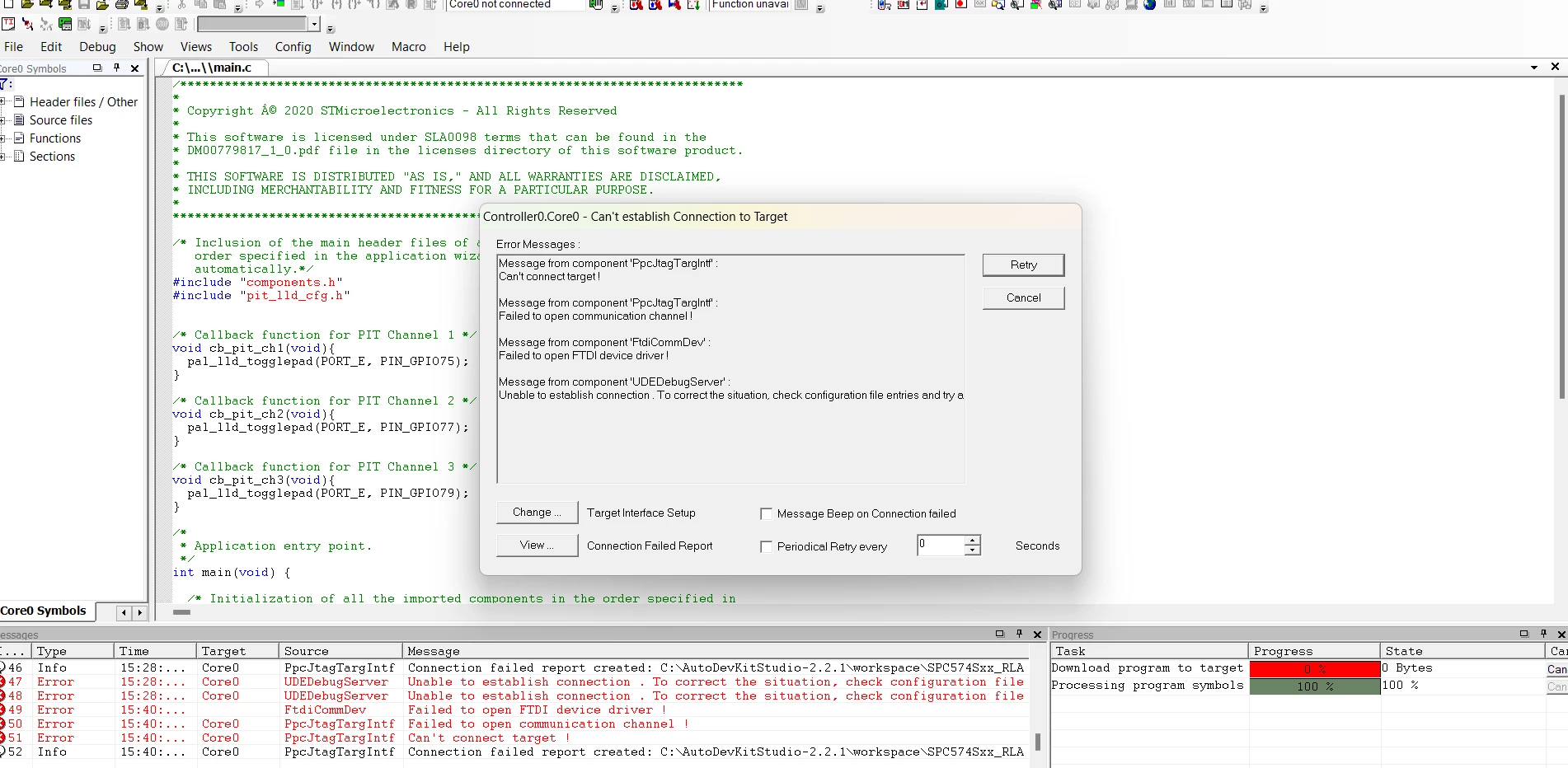Image resolution: width=1568 pixels, height=768 pixels.
Task: Click the red record circle toolbar icon
Action: coord(960,4)
